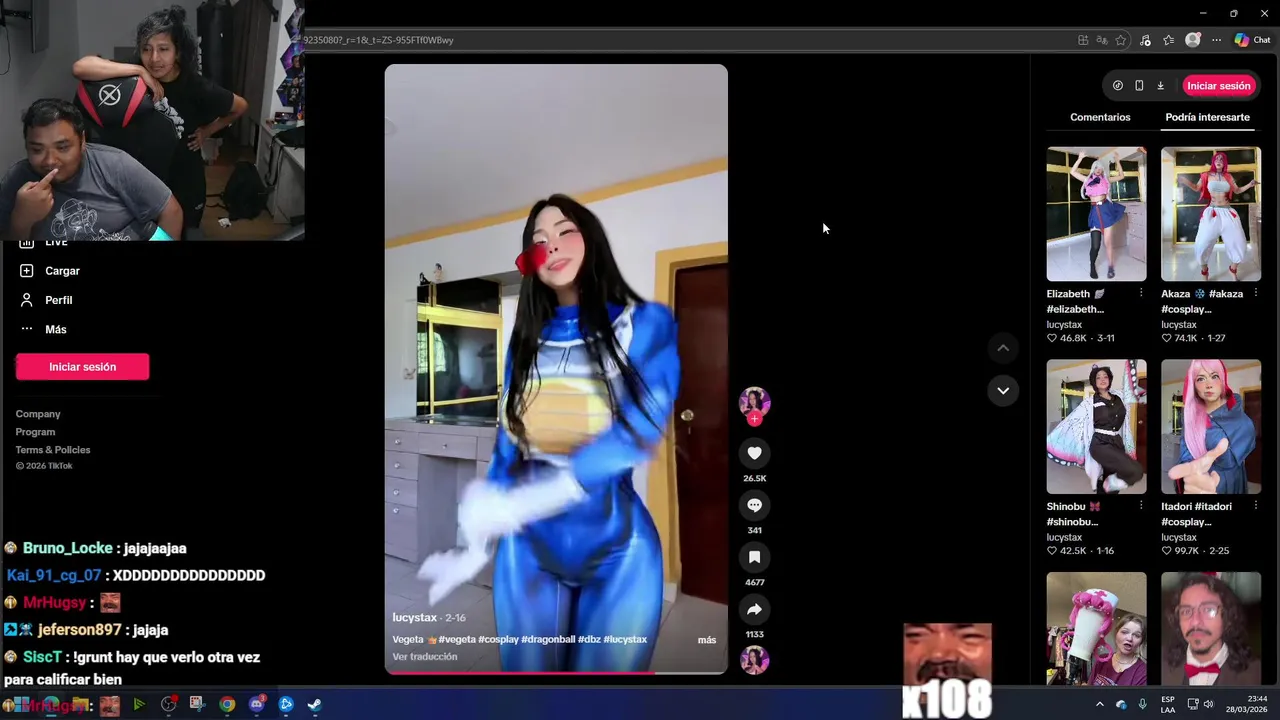Expand the video caption with más

pos(706,640)
